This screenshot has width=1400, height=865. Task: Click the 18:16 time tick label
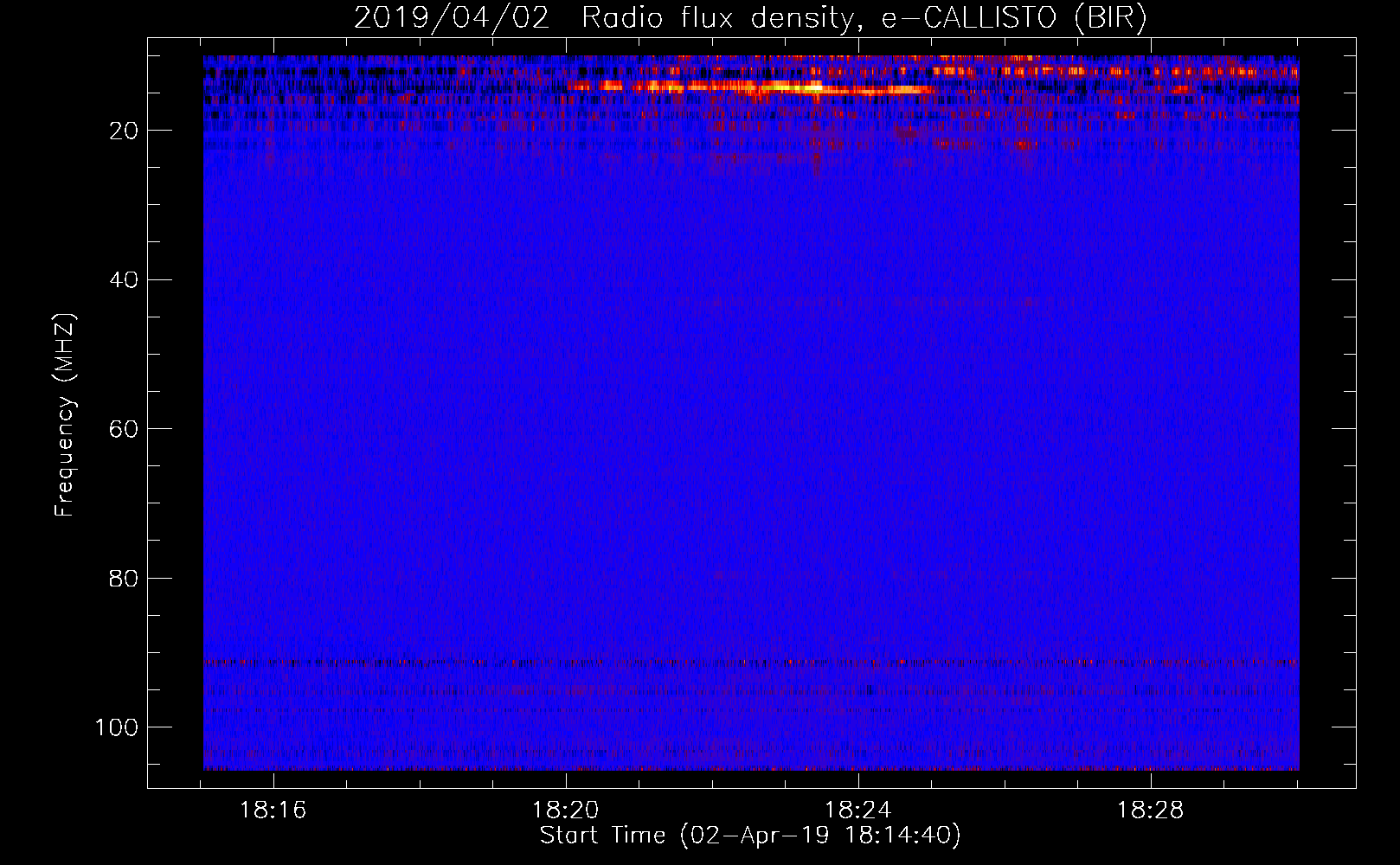click(273, 811)
